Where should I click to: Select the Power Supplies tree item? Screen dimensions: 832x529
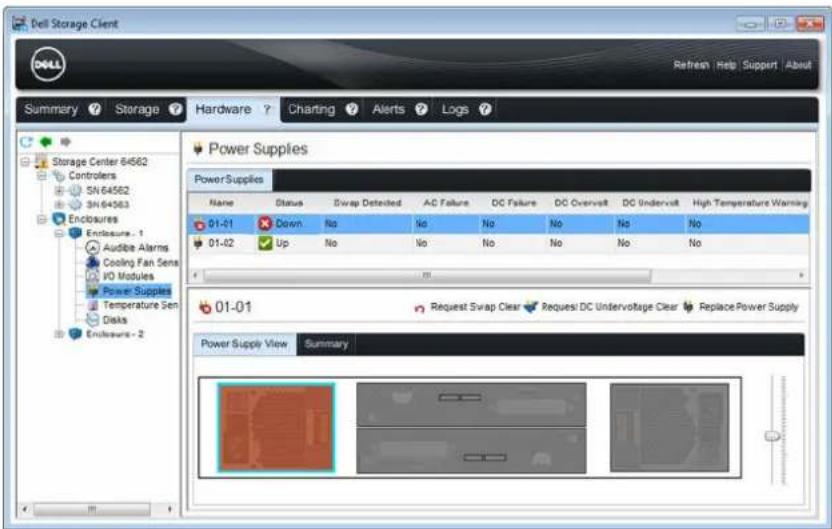pos(137,291)
